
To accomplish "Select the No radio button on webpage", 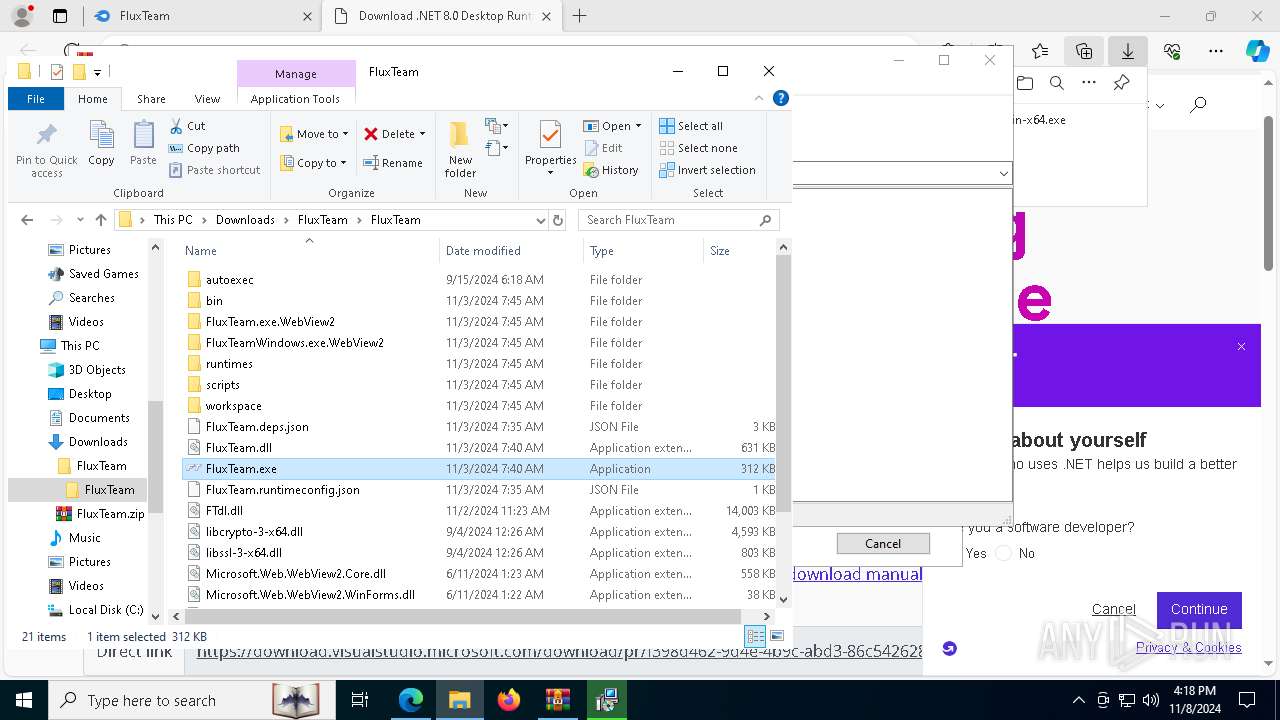I will click(1004, 553).
